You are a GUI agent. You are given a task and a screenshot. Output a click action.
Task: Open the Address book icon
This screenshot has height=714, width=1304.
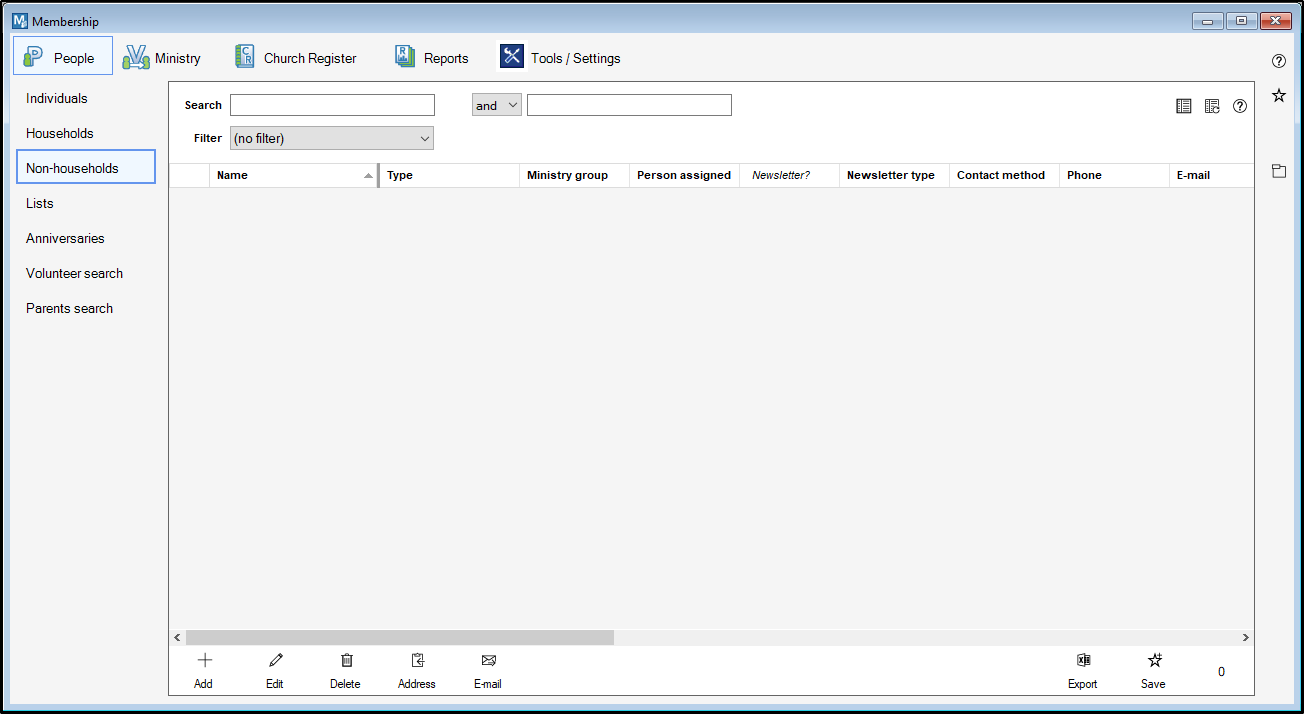click(x=417, y=661)
